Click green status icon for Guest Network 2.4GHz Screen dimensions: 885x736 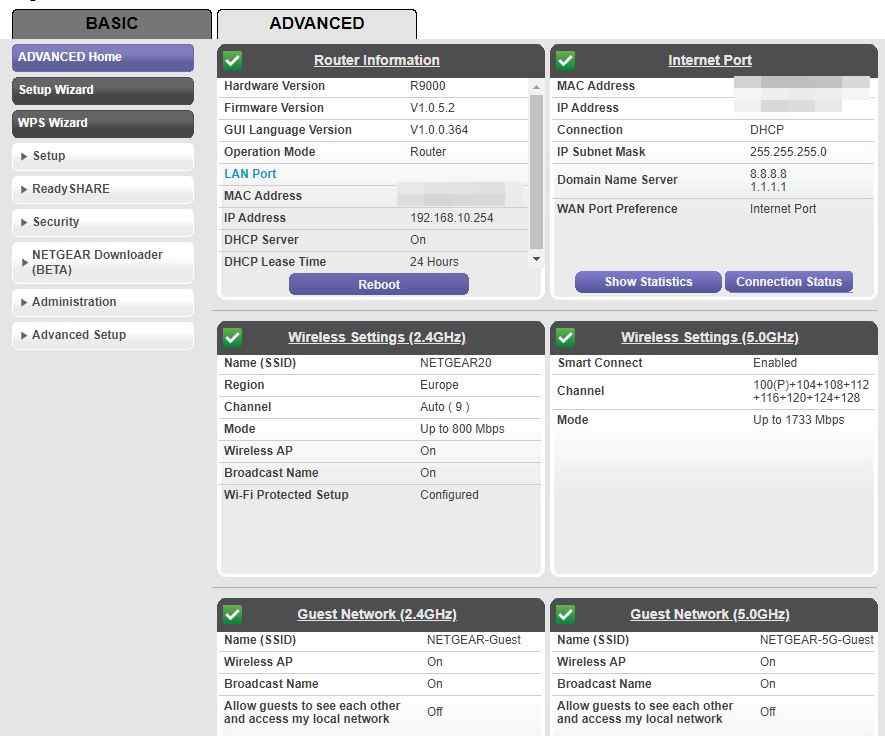[233, 614]
